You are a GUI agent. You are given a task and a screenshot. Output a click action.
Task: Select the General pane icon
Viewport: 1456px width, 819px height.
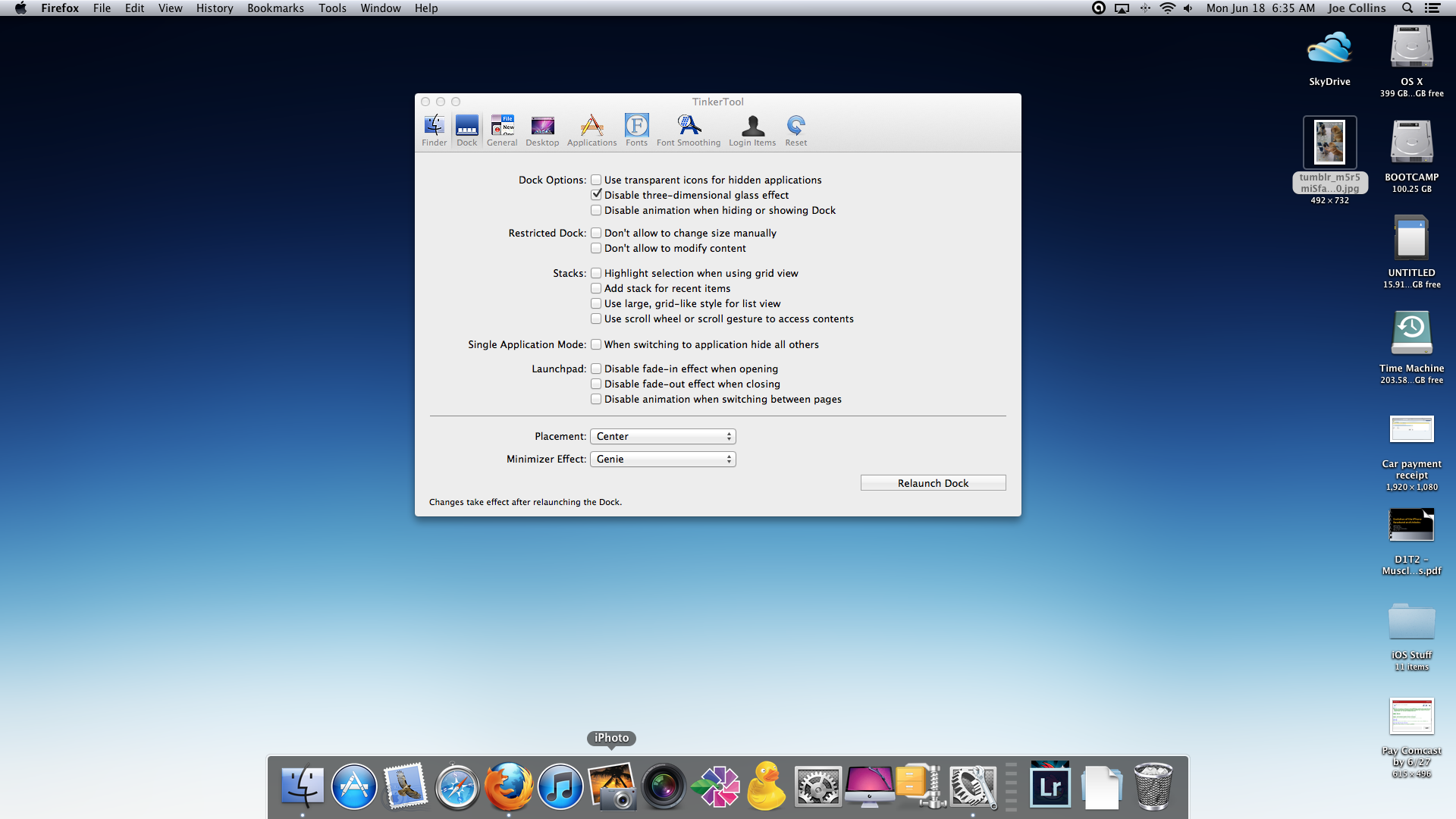501,130
